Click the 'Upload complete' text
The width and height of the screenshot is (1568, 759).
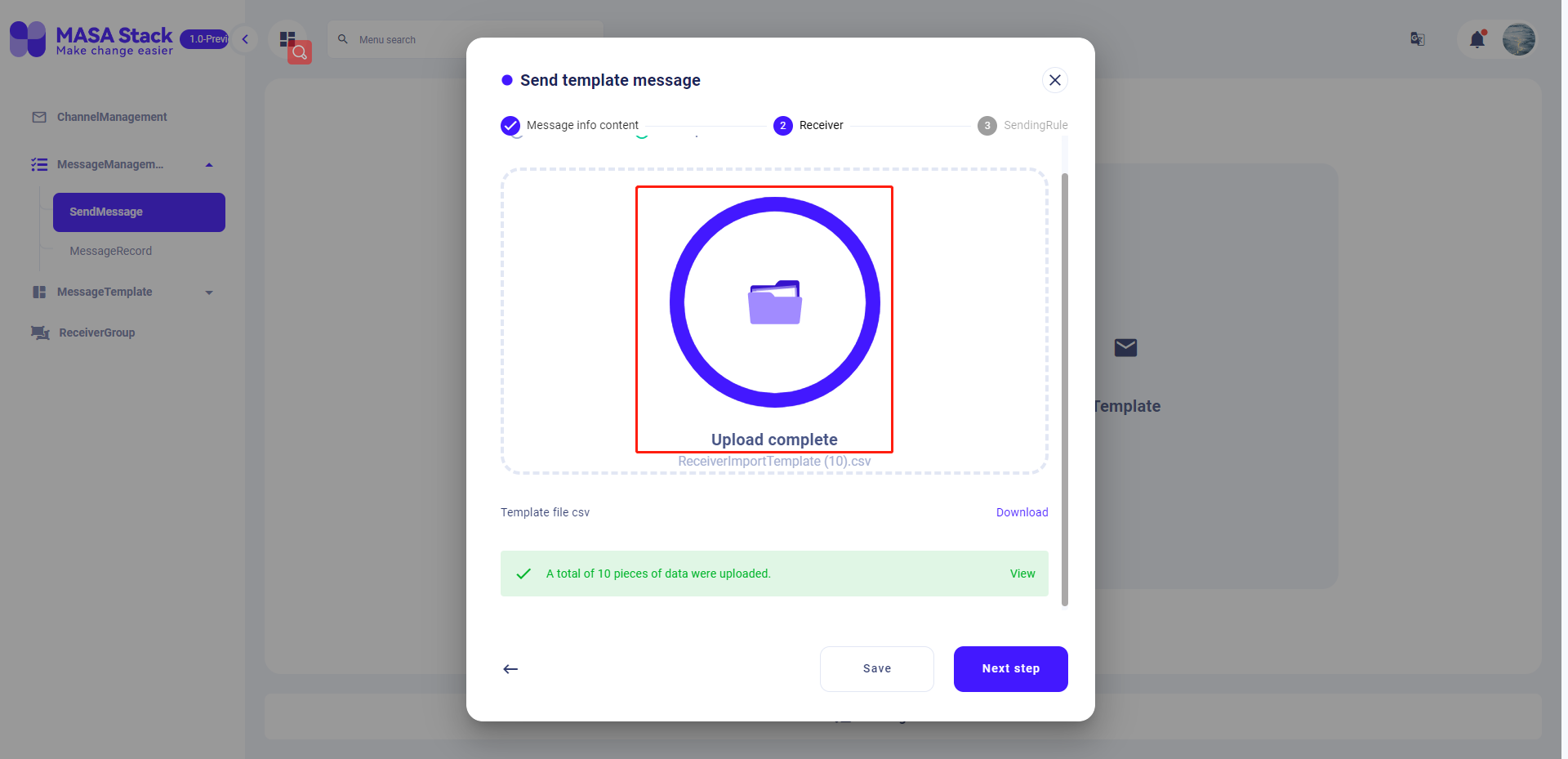774,440
